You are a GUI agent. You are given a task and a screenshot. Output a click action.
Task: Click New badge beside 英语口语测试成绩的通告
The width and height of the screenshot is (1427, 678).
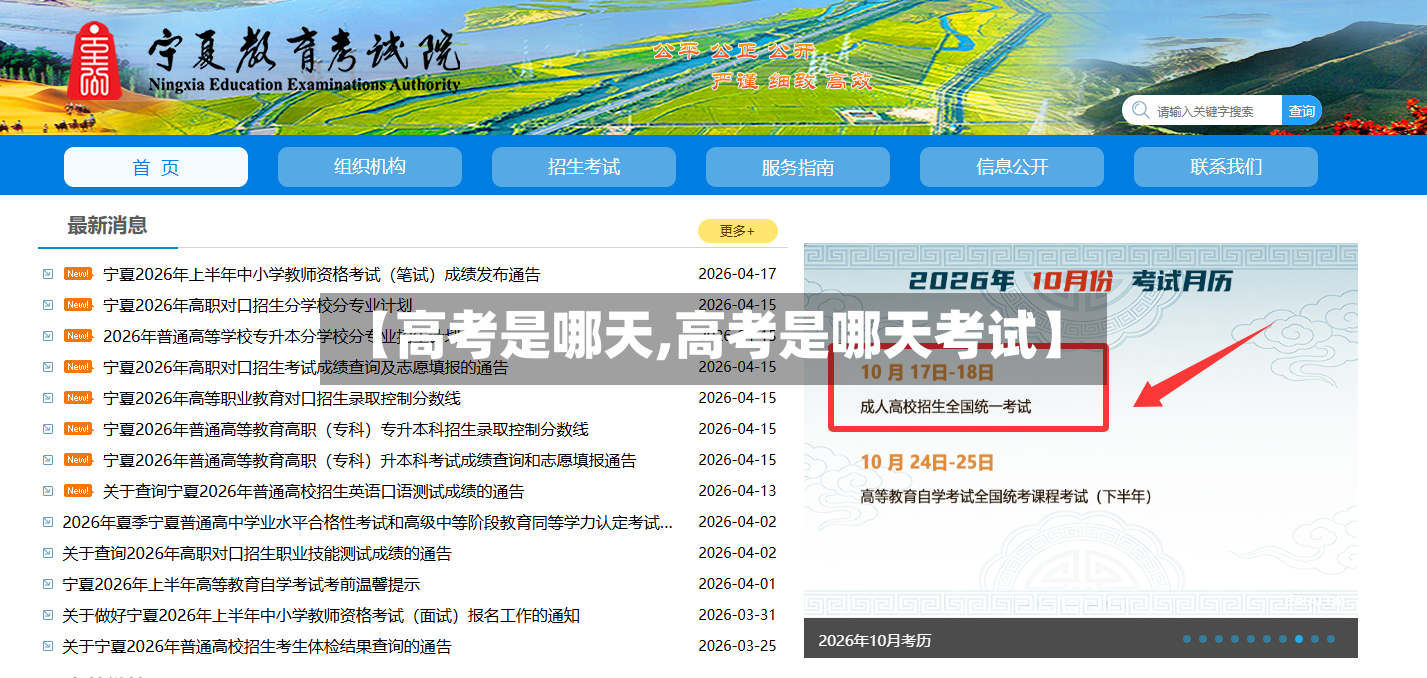point(78,490)
